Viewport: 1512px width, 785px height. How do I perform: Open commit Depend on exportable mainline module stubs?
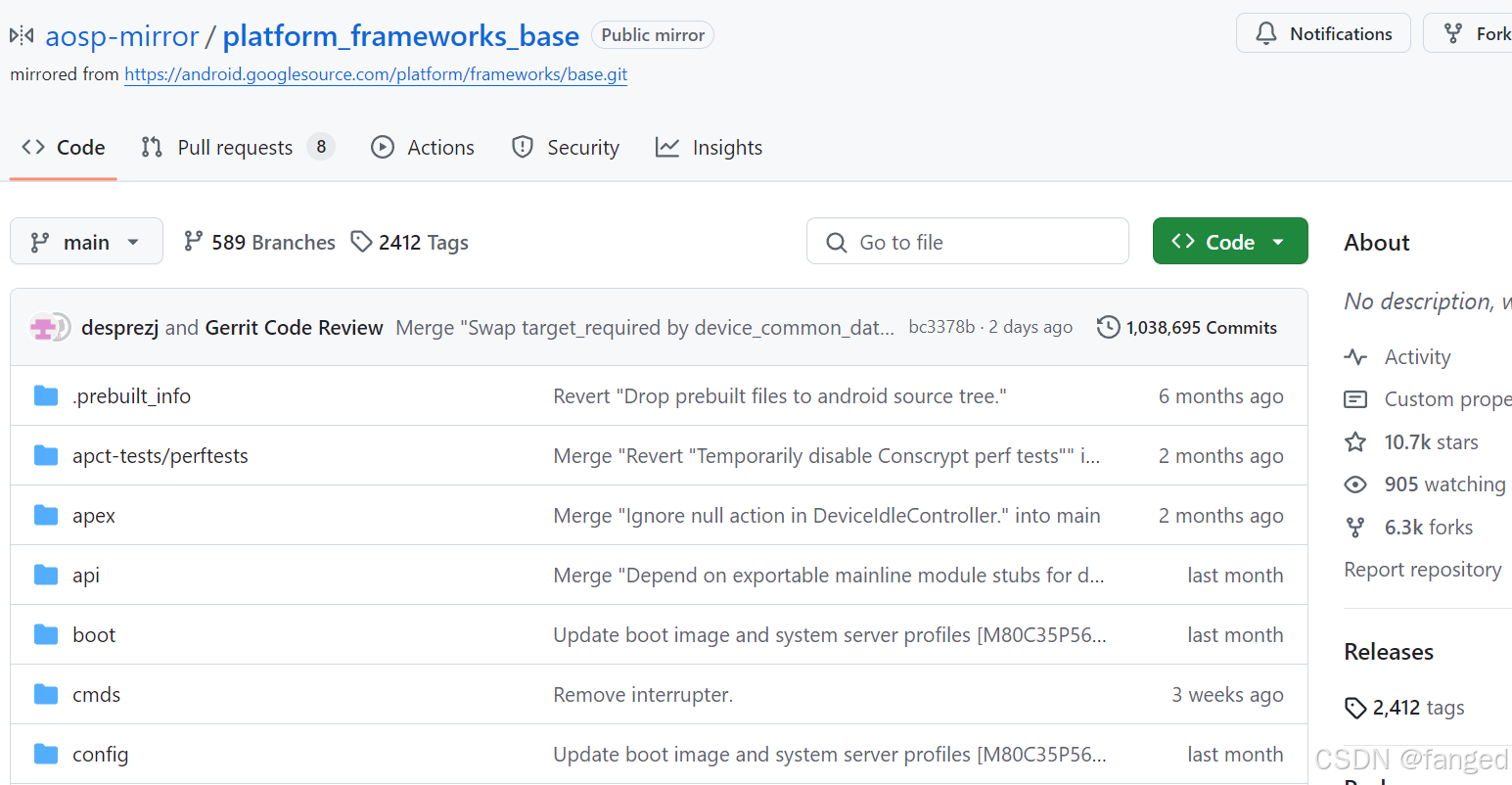pos(829,576)
